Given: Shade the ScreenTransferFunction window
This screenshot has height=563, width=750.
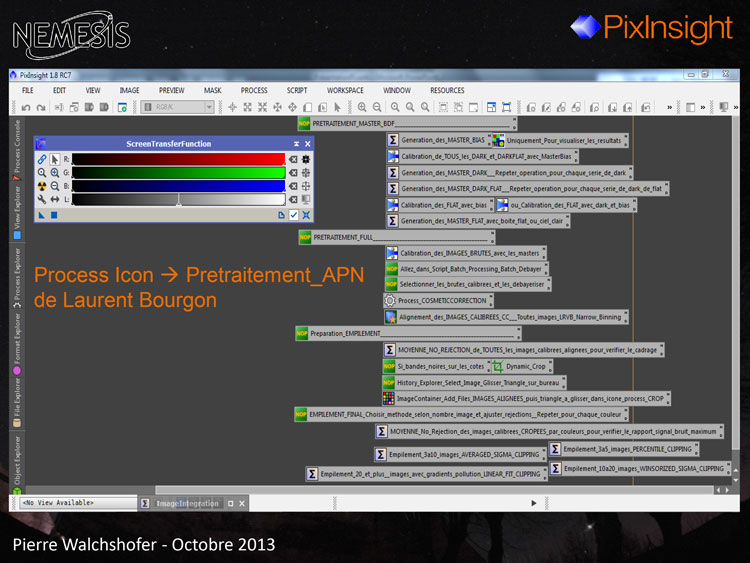Looking at the screenshot, I should pyautogui.click(x=296, y=144).
